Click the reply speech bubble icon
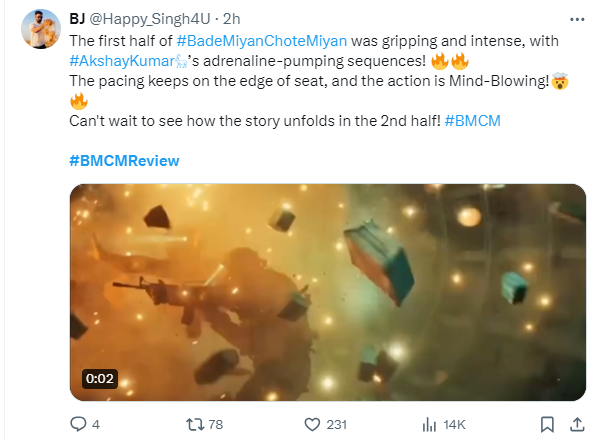 [x=77, y=424]
